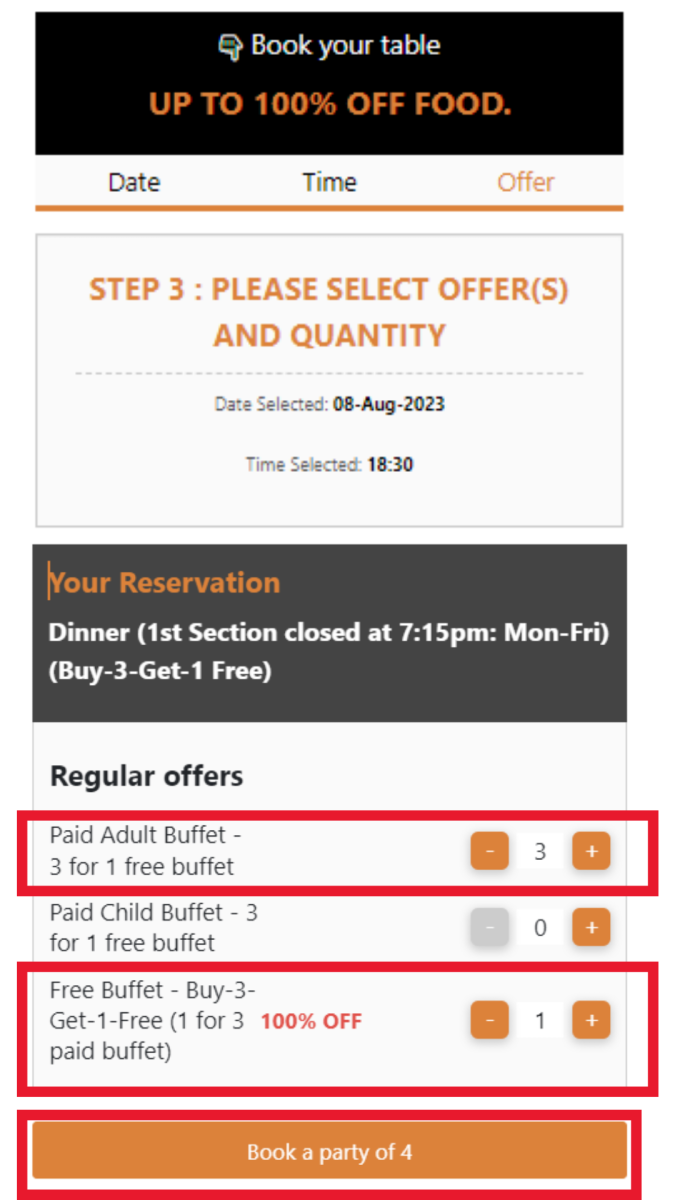Switch to the Date tab
Screen dimensions: 675x1200
click(134, 182)
